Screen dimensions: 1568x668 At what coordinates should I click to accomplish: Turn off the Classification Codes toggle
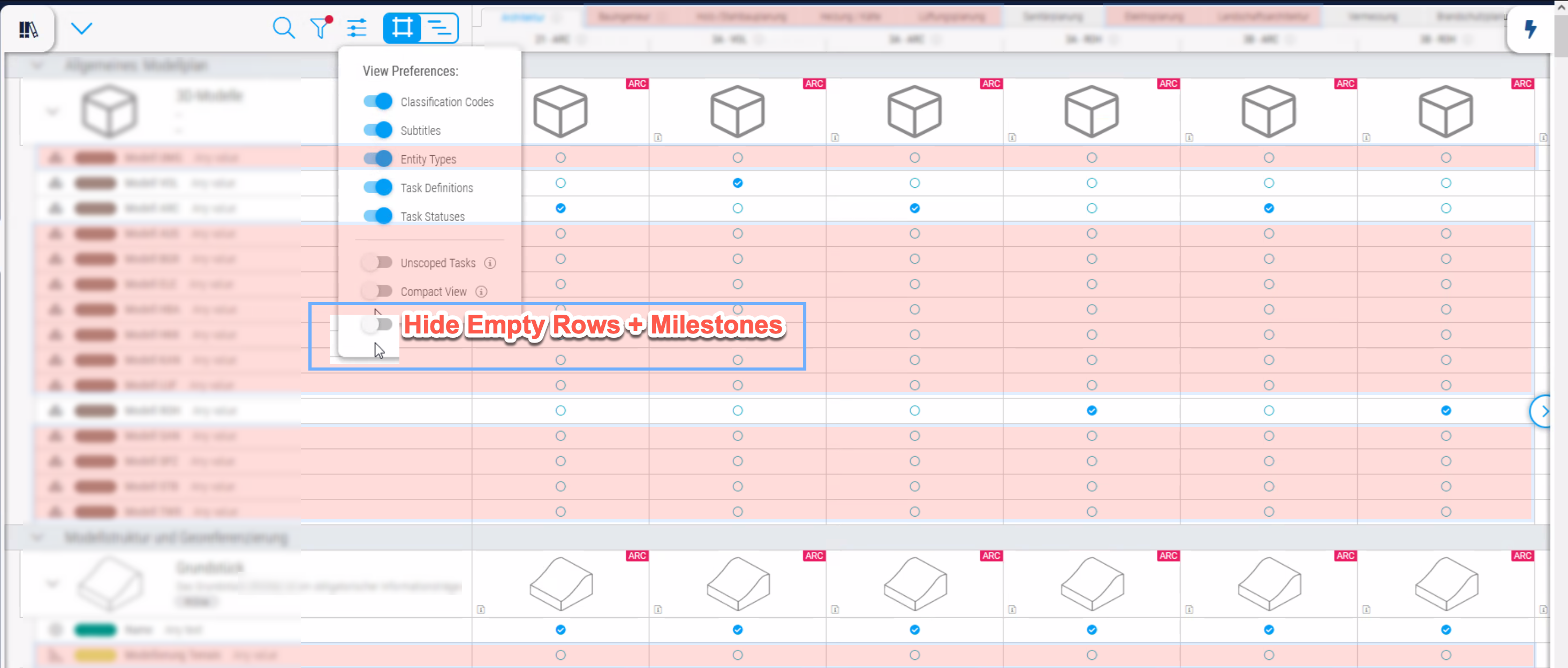point(378,102)
